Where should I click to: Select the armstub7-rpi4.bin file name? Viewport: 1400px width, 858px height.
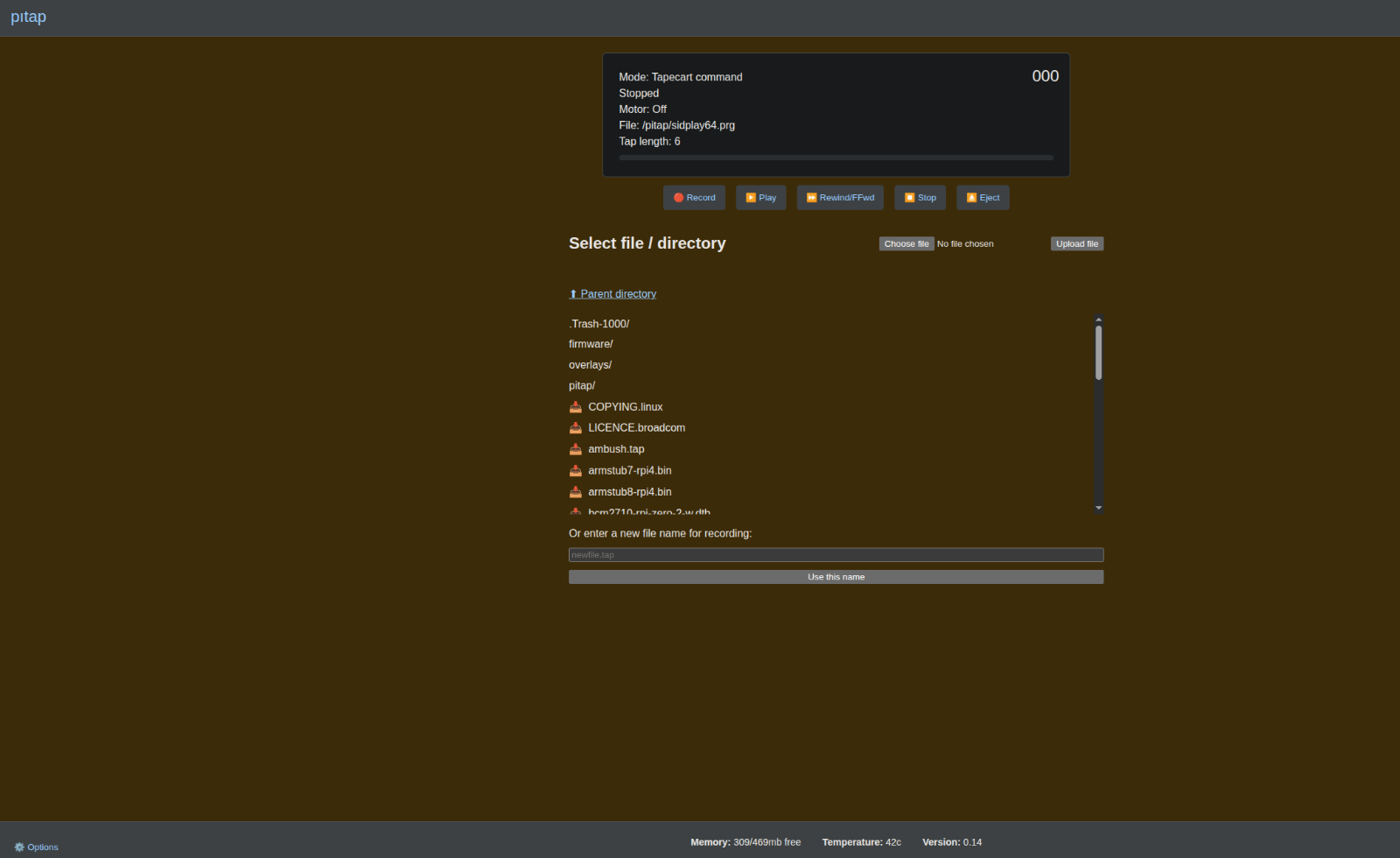pyautogui.click(x=630, y=471)
